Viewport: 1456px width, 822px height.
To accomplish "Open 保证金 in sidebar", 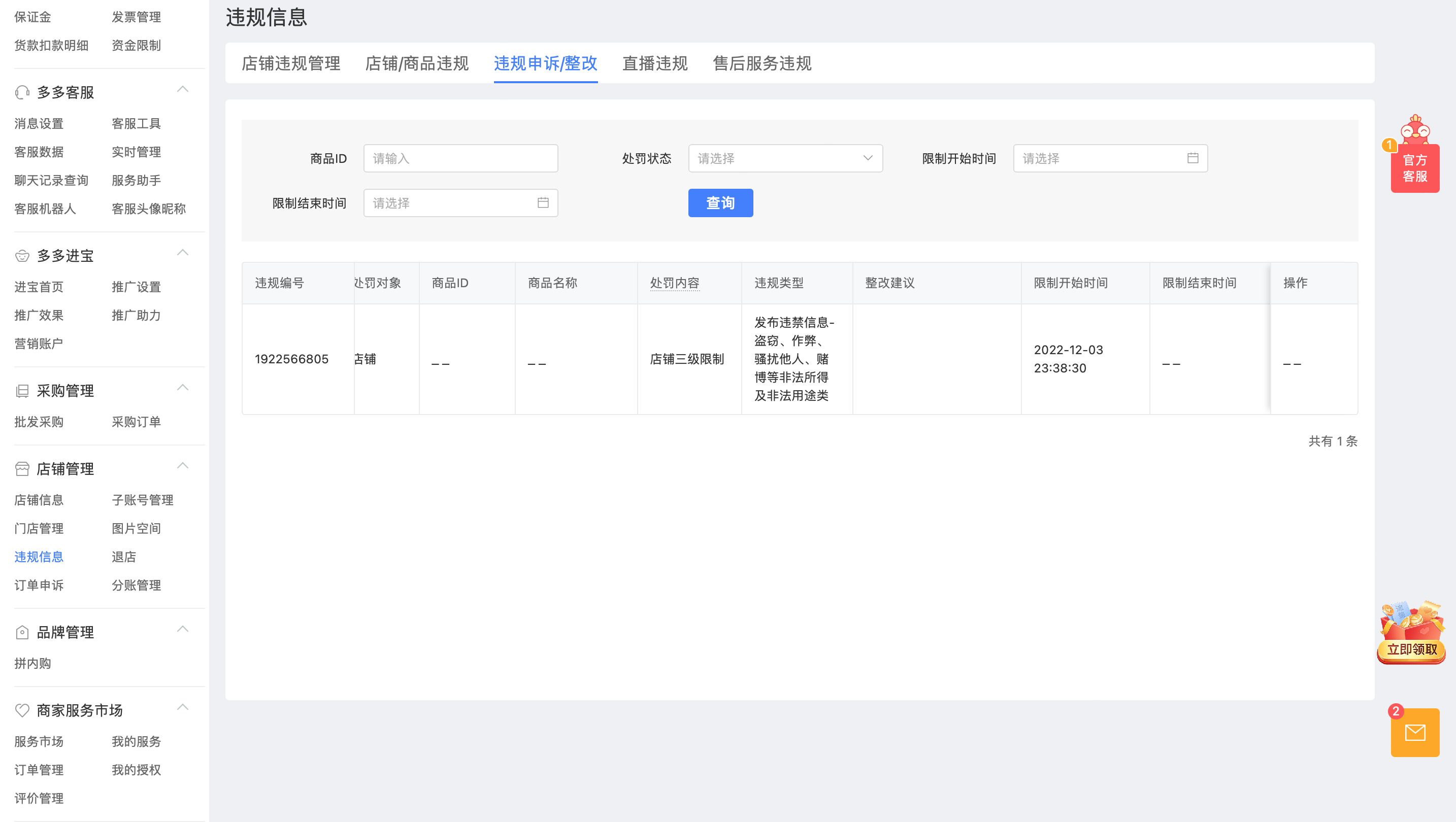I will pos(33,17).
